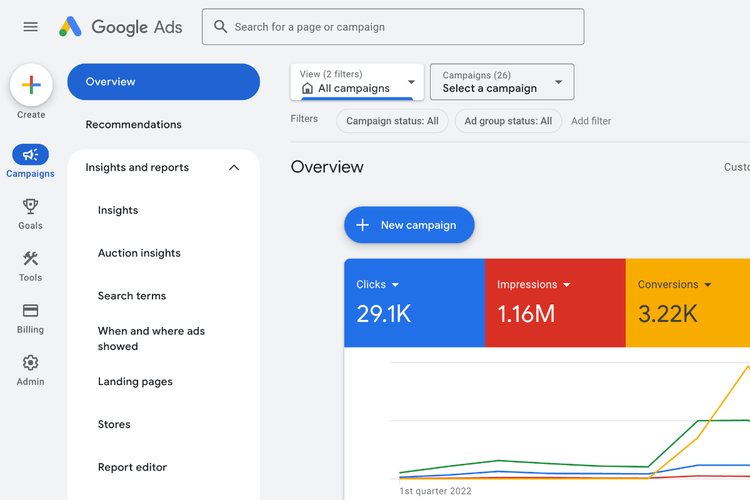Click the Create plus button

(x=31, y=86)
